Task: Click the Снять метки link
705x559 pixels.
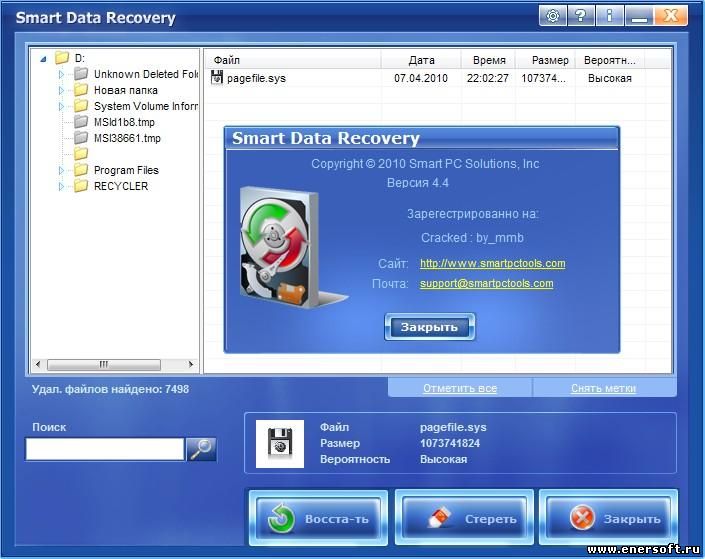Action: click(x=603, y=388)
